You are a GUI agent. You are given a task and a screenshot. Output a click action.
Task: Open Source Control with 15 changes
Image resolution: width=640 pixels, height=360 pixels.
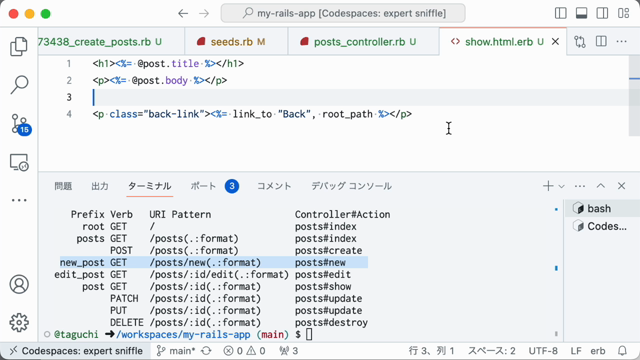[20, 124]
